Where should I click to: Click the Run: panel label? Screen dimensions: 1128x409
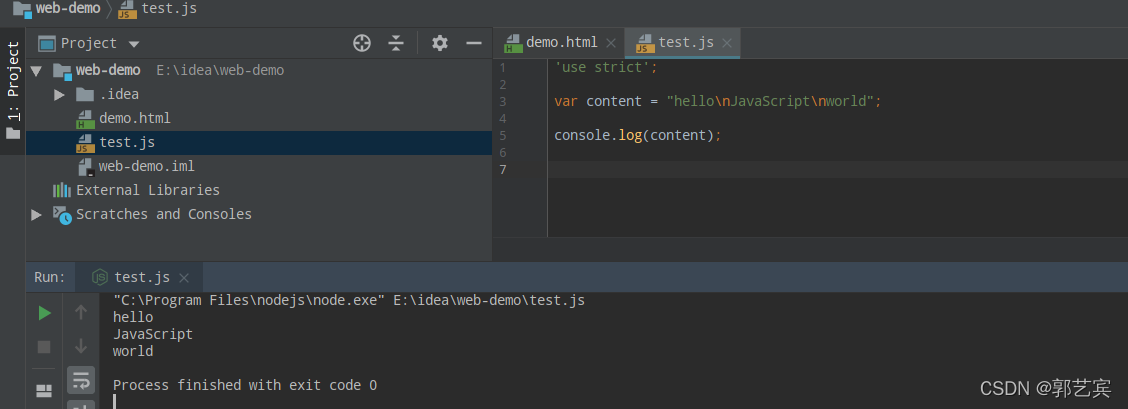[x=50, y=277]
